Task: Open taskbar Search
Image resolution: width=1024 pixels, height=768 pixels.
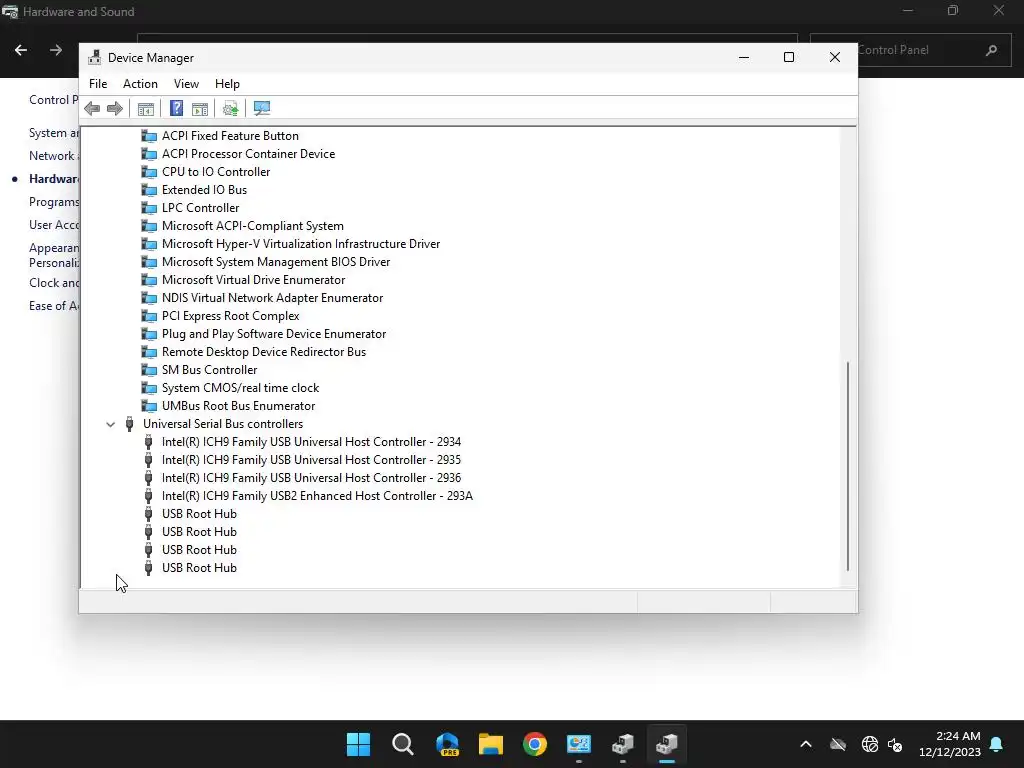Action: 402,744
